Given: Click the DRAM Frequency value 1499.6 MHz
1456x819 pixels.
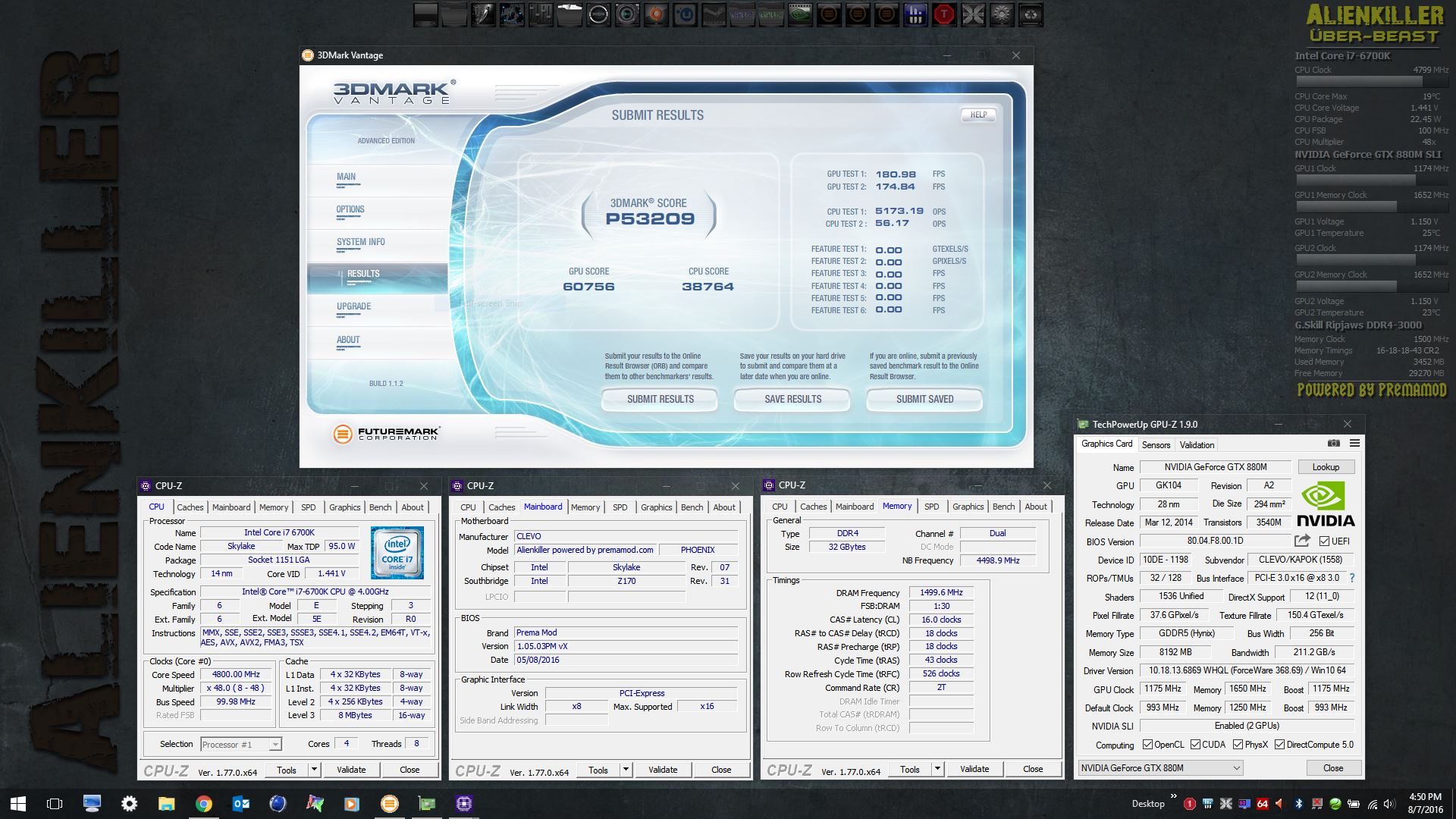Looking at the screenshot, I should click(x=941, y=592).
